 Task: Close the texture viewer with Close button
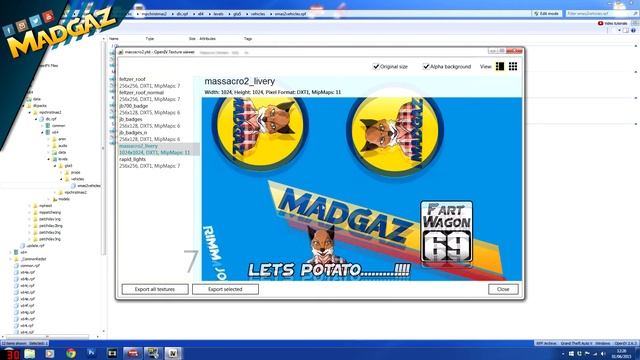pos(503,289)
